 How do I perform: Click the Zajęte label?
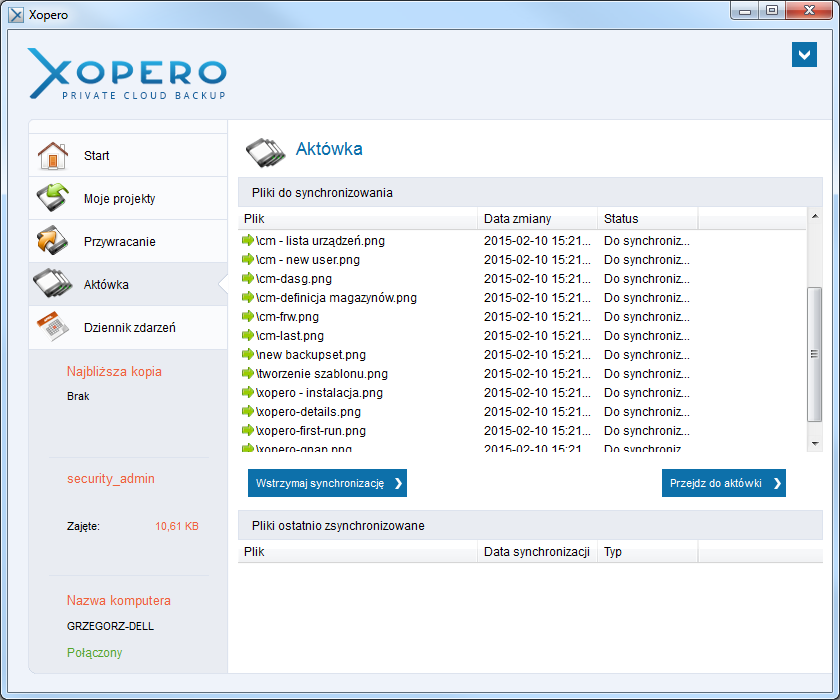click(83, 526)
